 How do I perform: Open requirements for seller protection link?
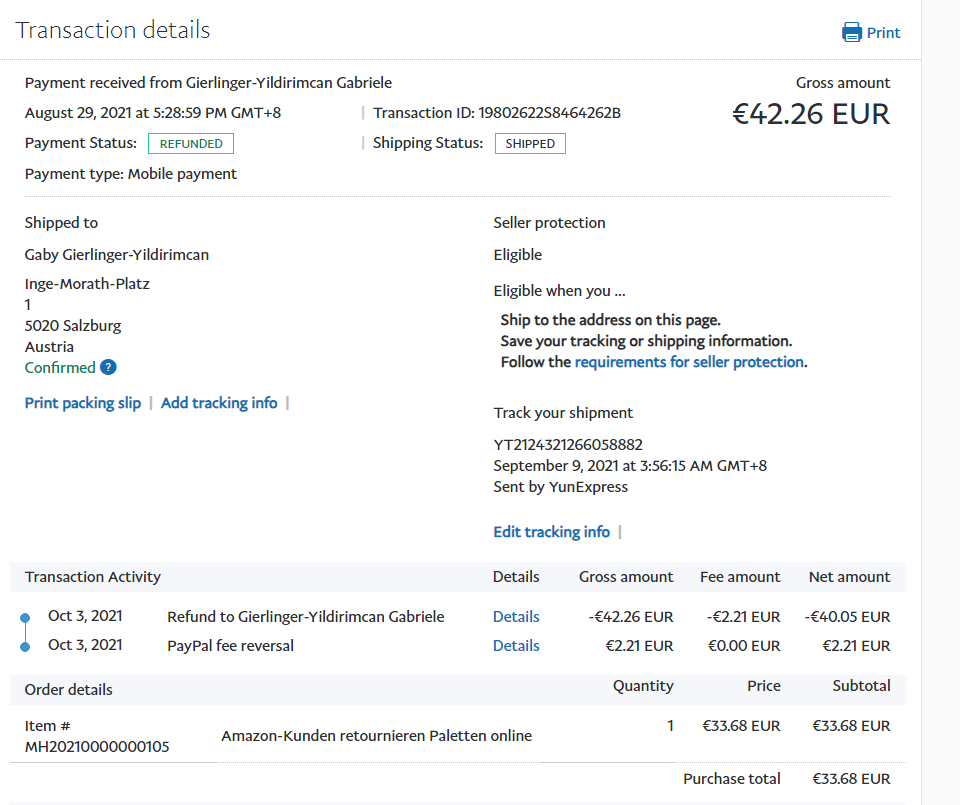(689, 362)
